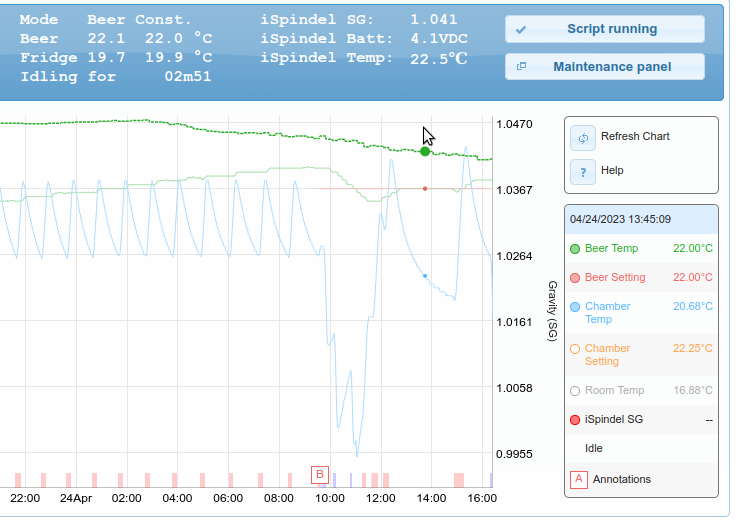The image size is (752, 523).
Task: Click the iSpindel Temp 22.5°C reading
Action: coord(364,58)
